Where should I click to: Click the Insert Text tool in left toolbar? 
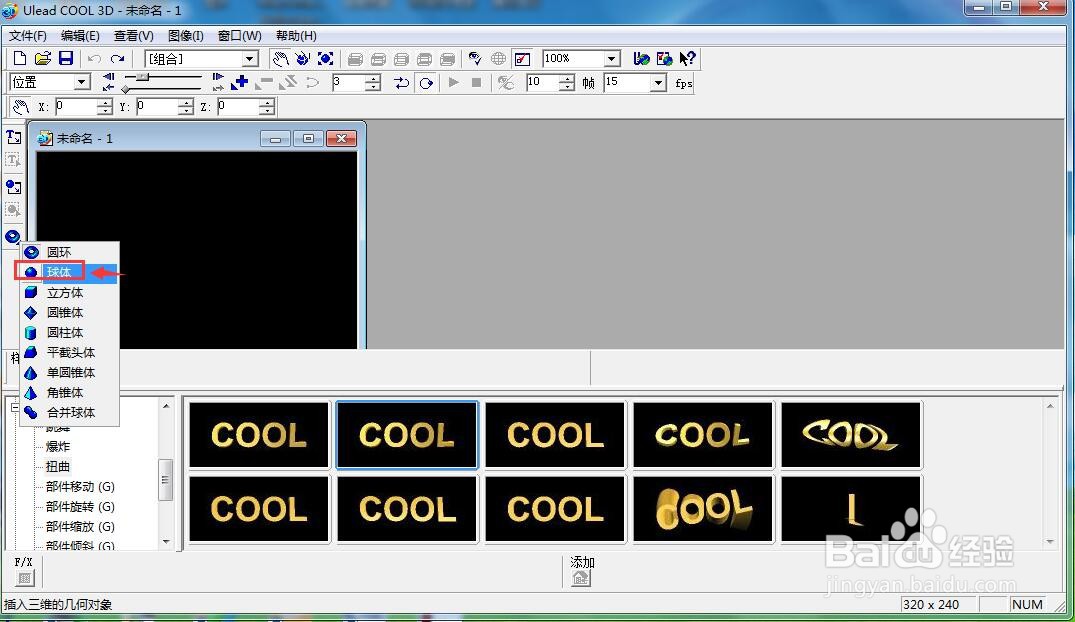(x=13, y=137)
